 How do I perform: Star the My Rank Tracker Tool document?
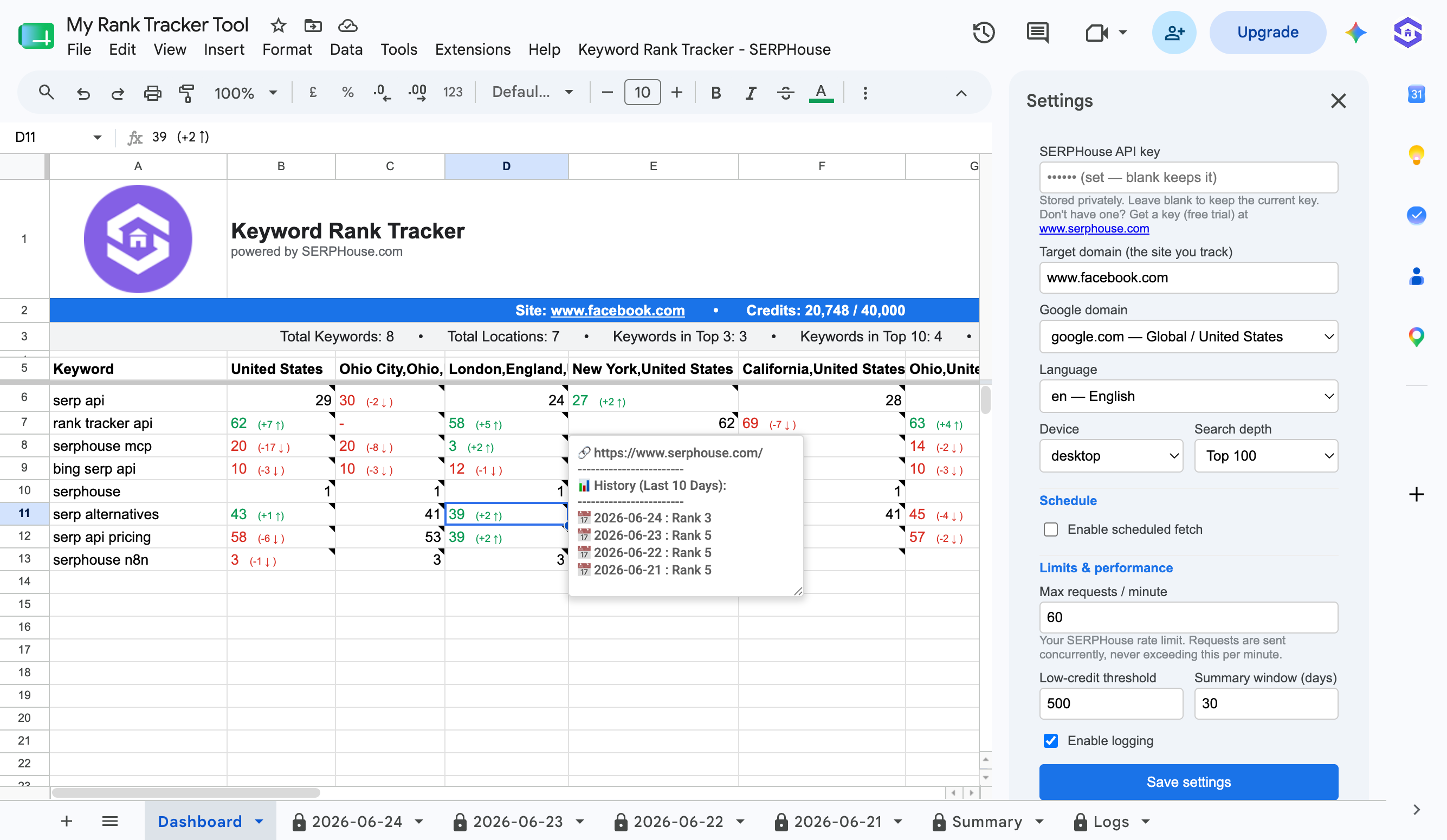279,25
